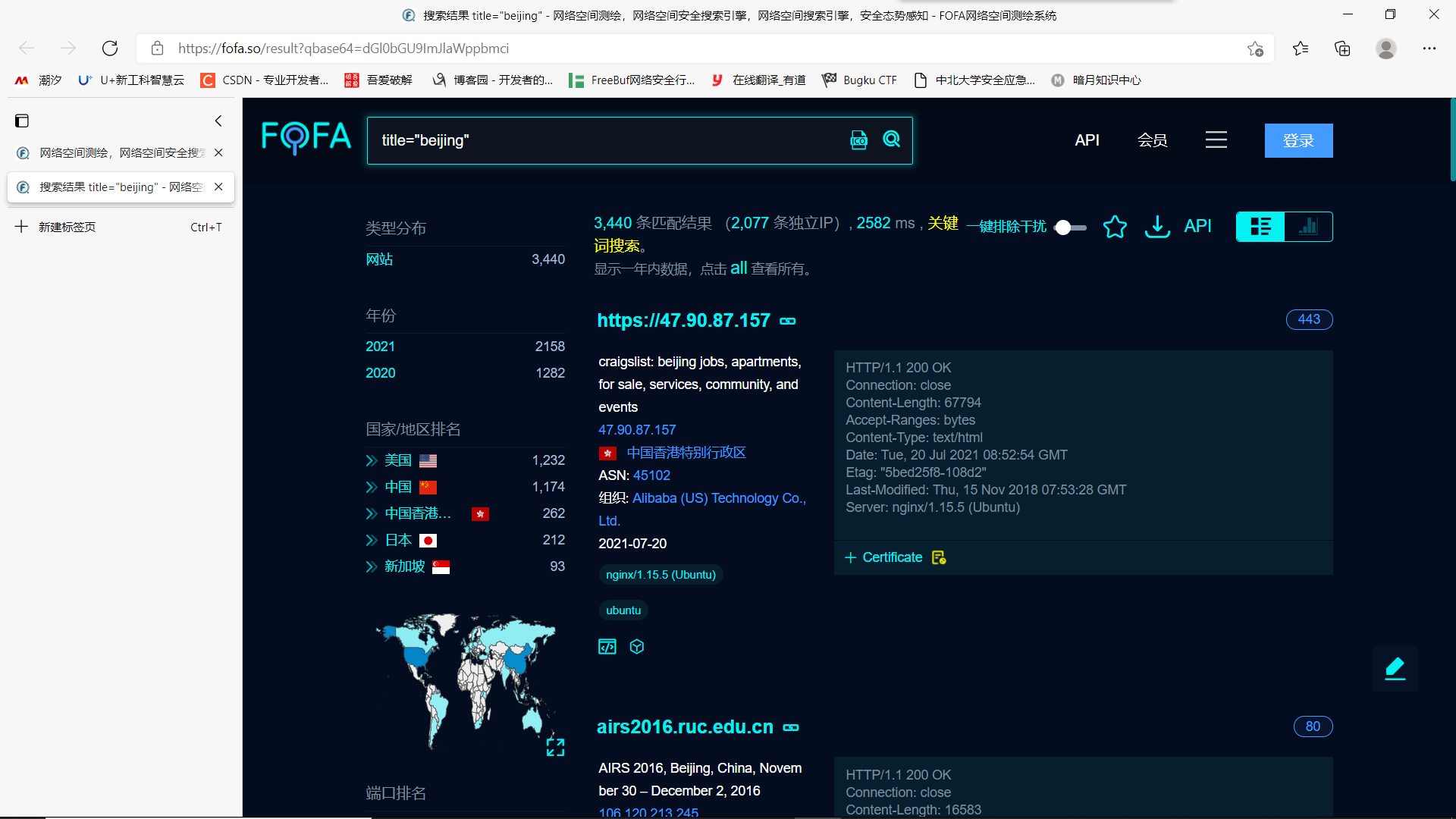Close the 搜索结果 title="beijing" tab
Image resolution: width=1456 pixels, height=819 pixels.
click(x=218, y=187)
